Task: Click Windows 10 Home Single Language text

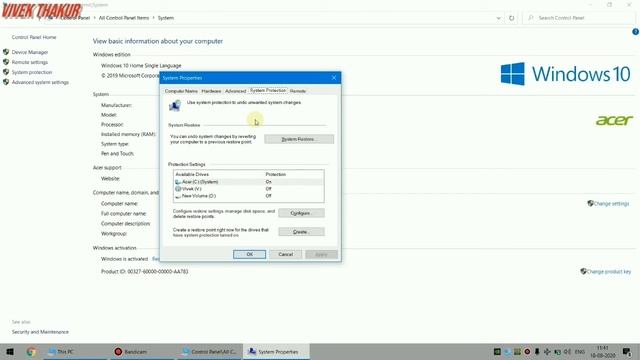Action: [x=141, y=65]
